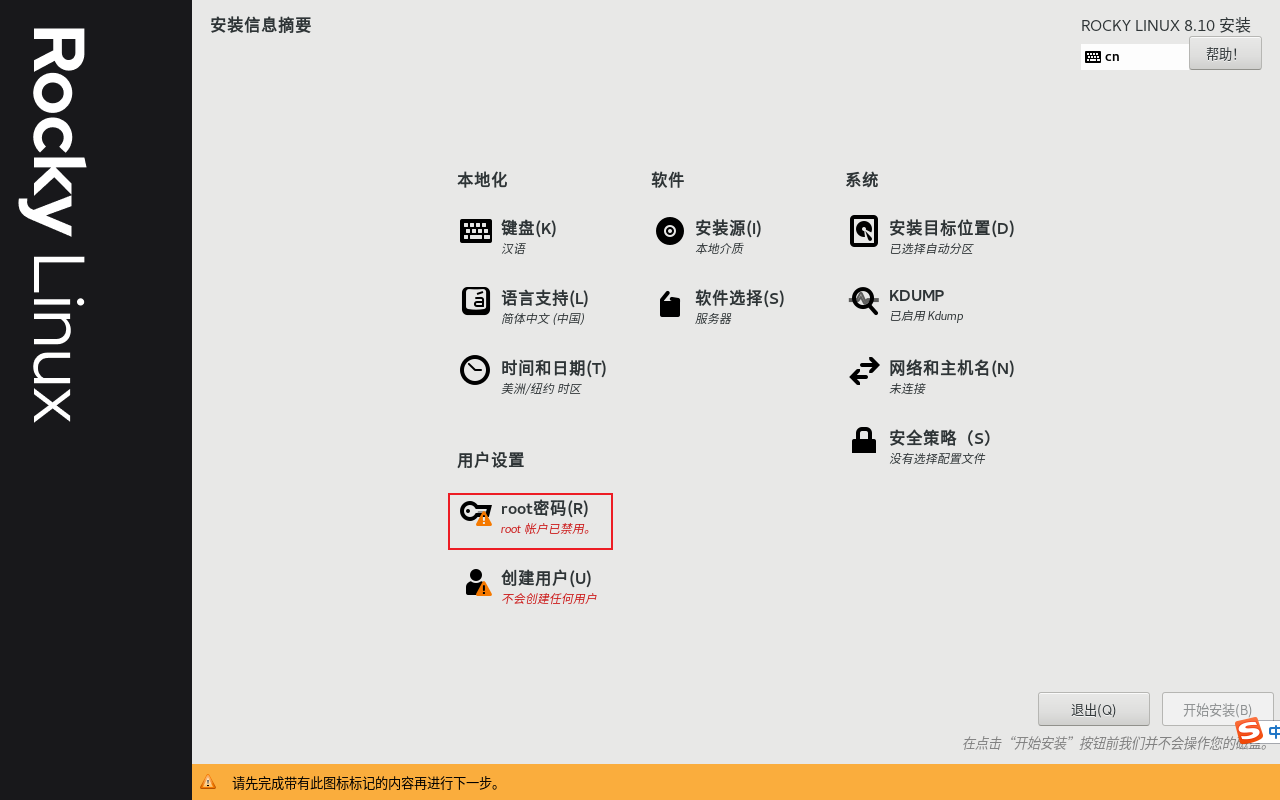Open the keyboard (键盘) settings icon

tap(476, 231)
